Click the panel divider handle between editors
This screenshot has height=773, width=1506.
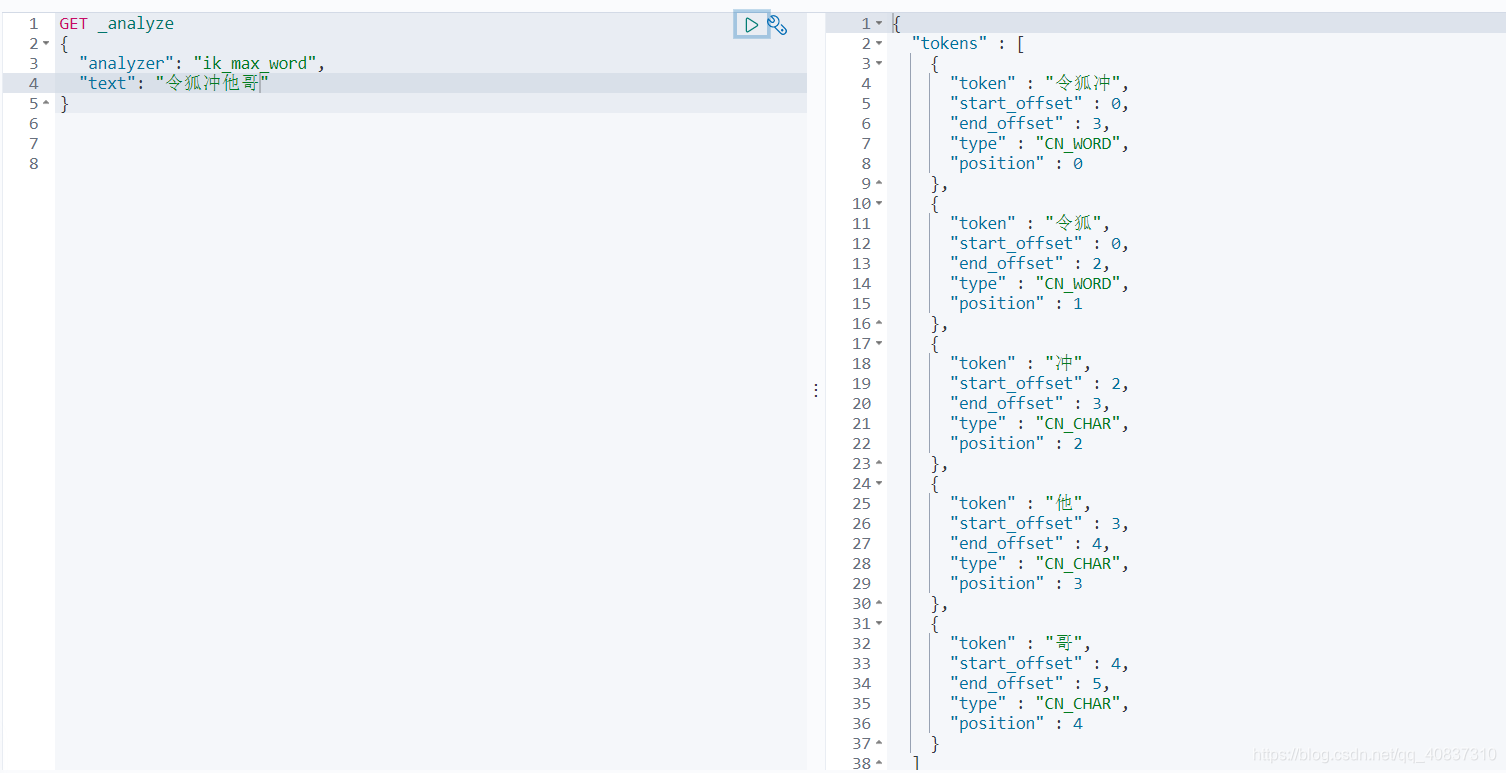tap(816, 390)
